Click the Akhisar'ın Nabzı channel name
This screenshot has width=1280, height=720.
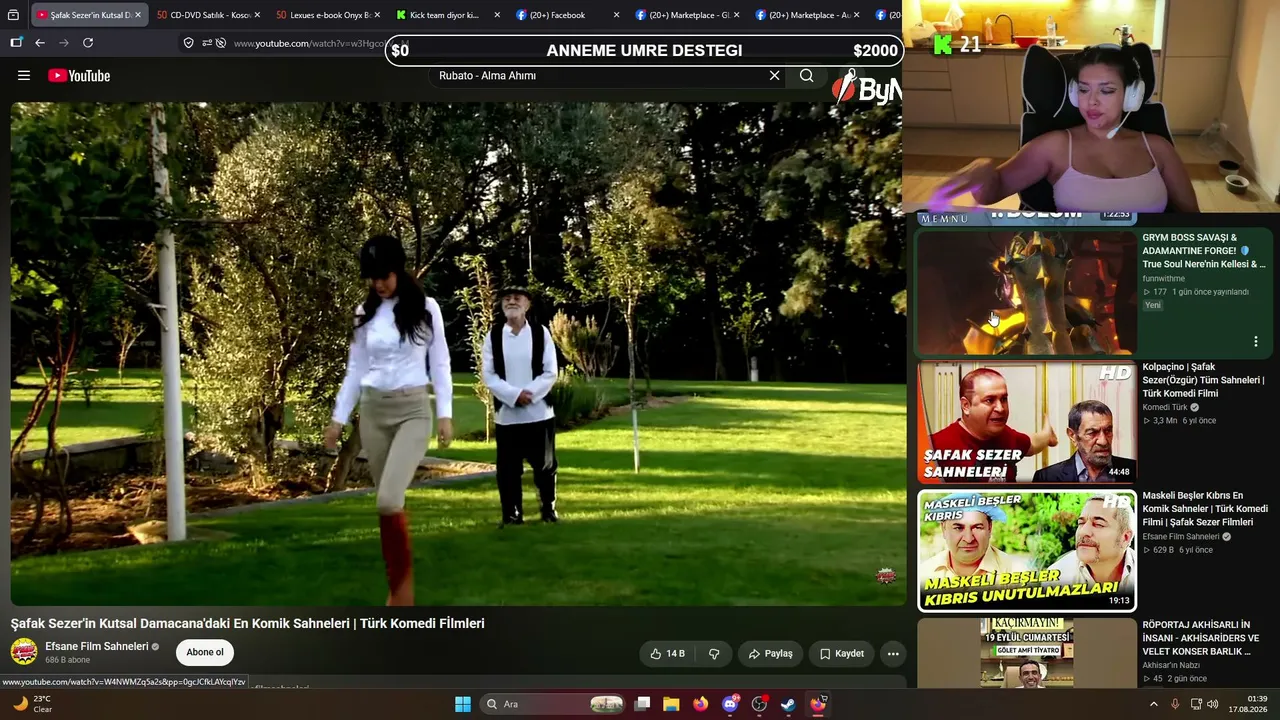[1171, 666]
